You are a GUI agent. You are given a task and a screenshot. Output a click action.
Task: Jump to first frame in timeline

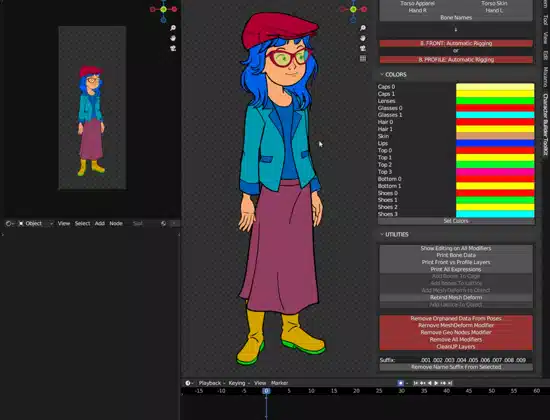tap(416, 383)
